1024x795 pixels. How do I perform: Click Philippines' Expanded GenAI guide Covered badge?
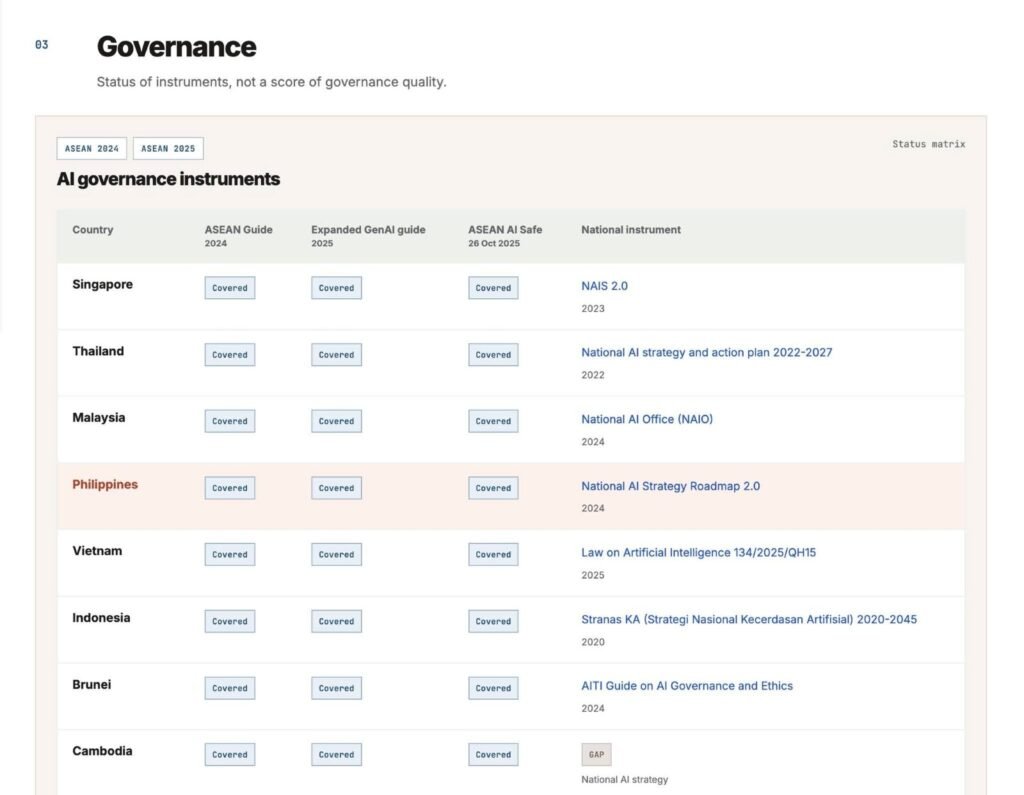point(336,488)
